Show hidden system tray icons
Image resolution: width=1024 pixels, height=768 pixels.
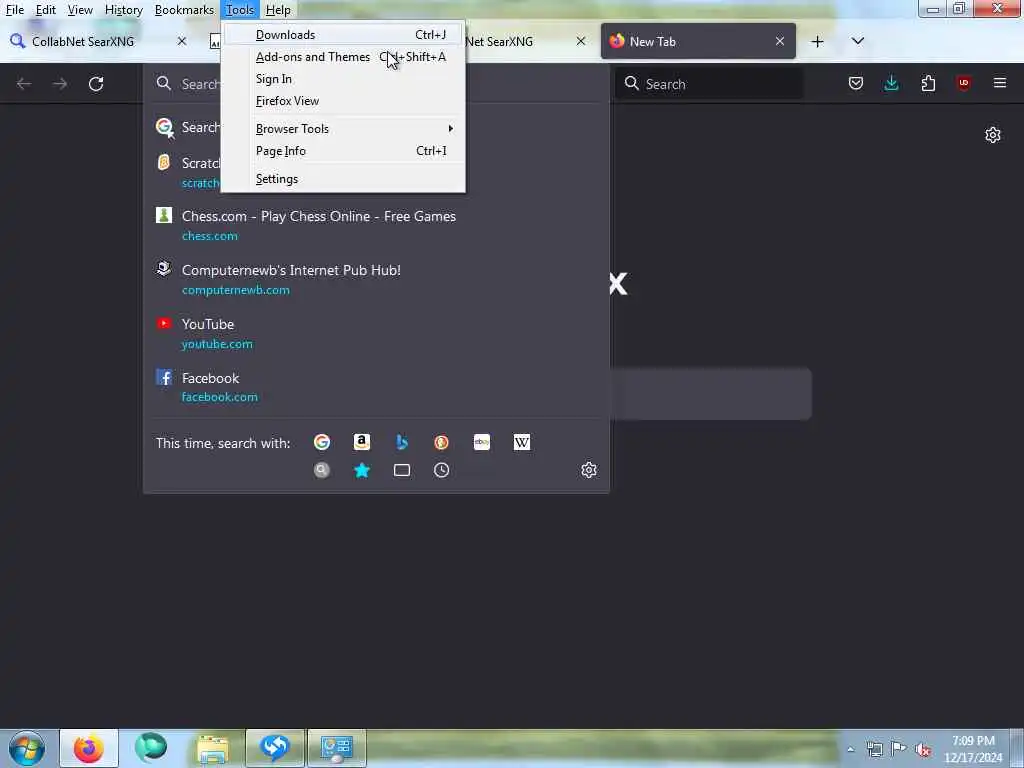(x=850, y=749)
